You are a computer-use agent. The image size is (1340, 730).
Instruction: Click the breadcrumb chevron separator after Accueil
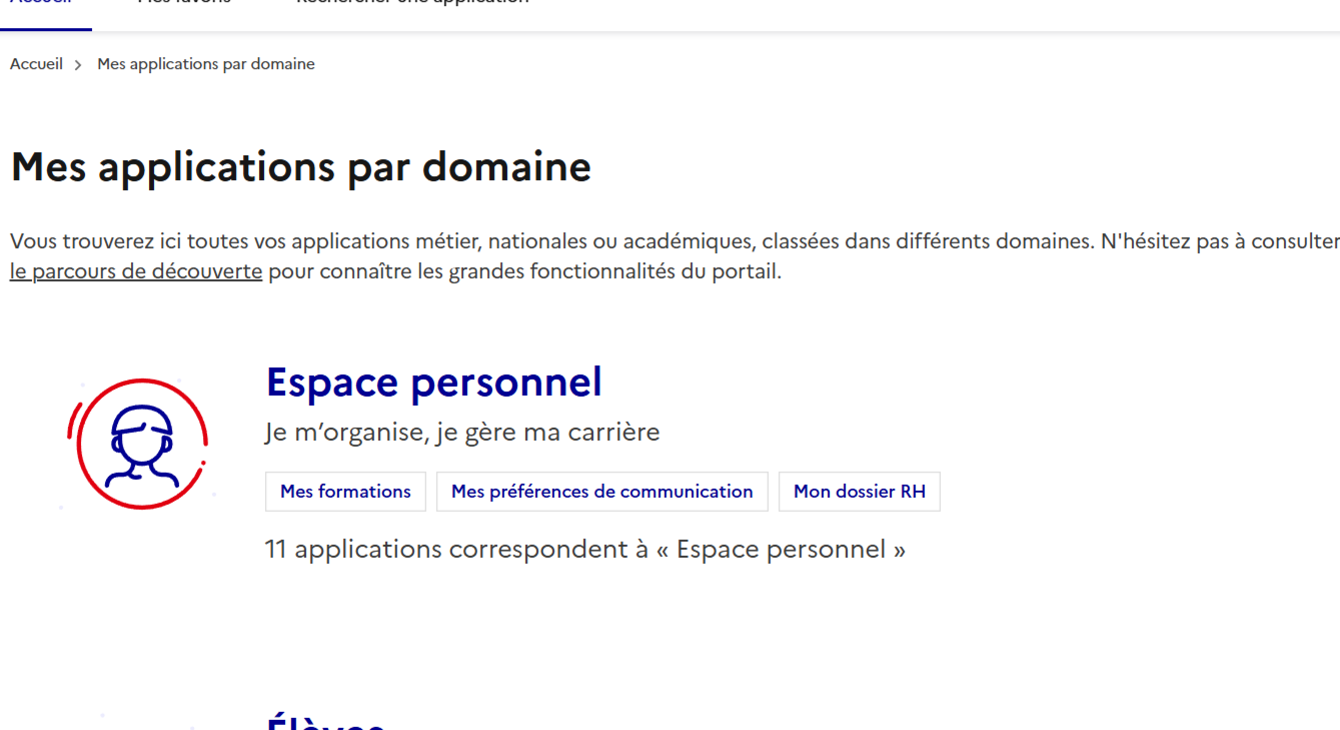(78, 65)
